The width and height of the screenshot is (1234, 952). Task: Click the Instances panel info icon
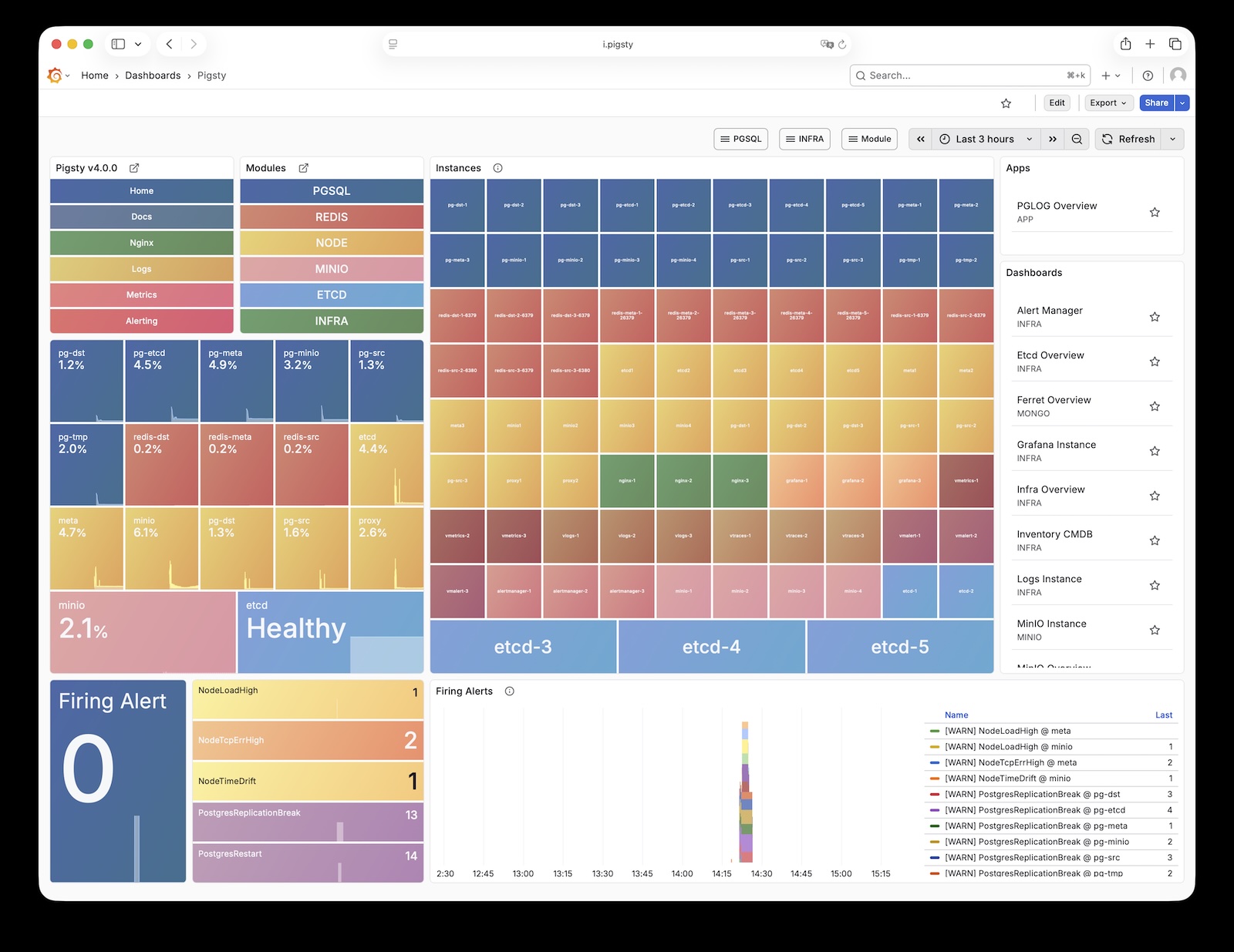click(x=497, y=168)
